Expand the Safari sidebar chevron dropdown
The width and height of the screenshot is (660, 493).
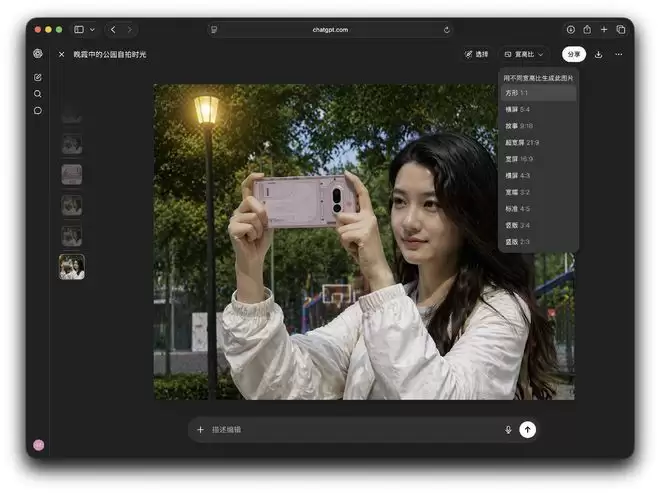[92, 30]
